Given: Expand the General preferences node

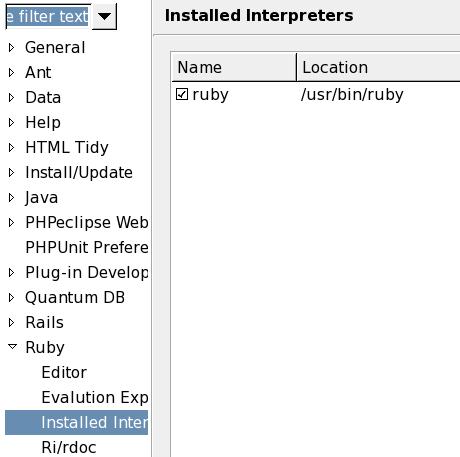Looking at the screenshot, I should click(x=11, y=48).
